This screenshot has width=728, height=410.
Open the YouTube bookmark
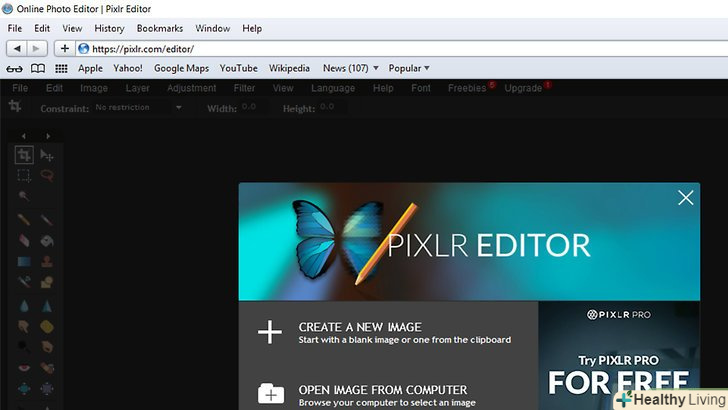(x=239, y=68)
